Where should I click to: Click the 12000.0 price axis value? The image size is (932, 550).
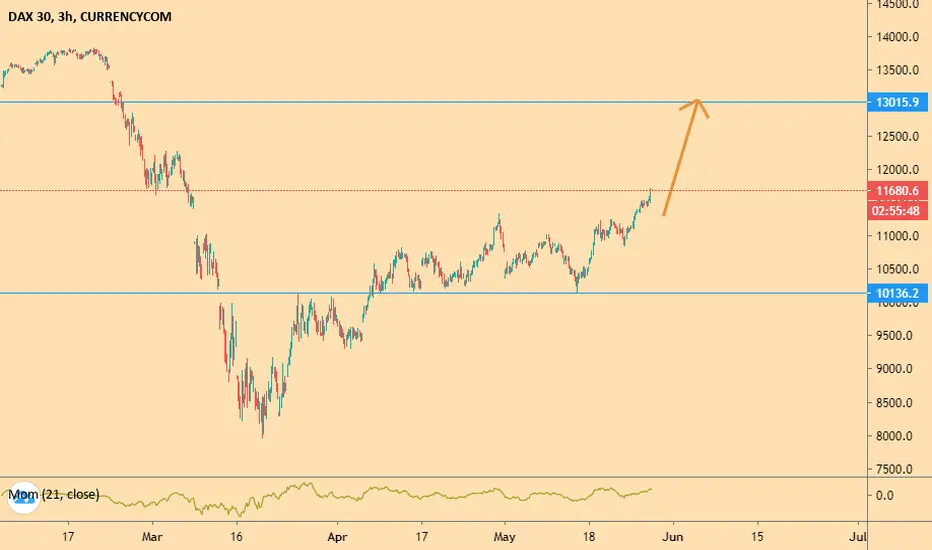(898, 170)
